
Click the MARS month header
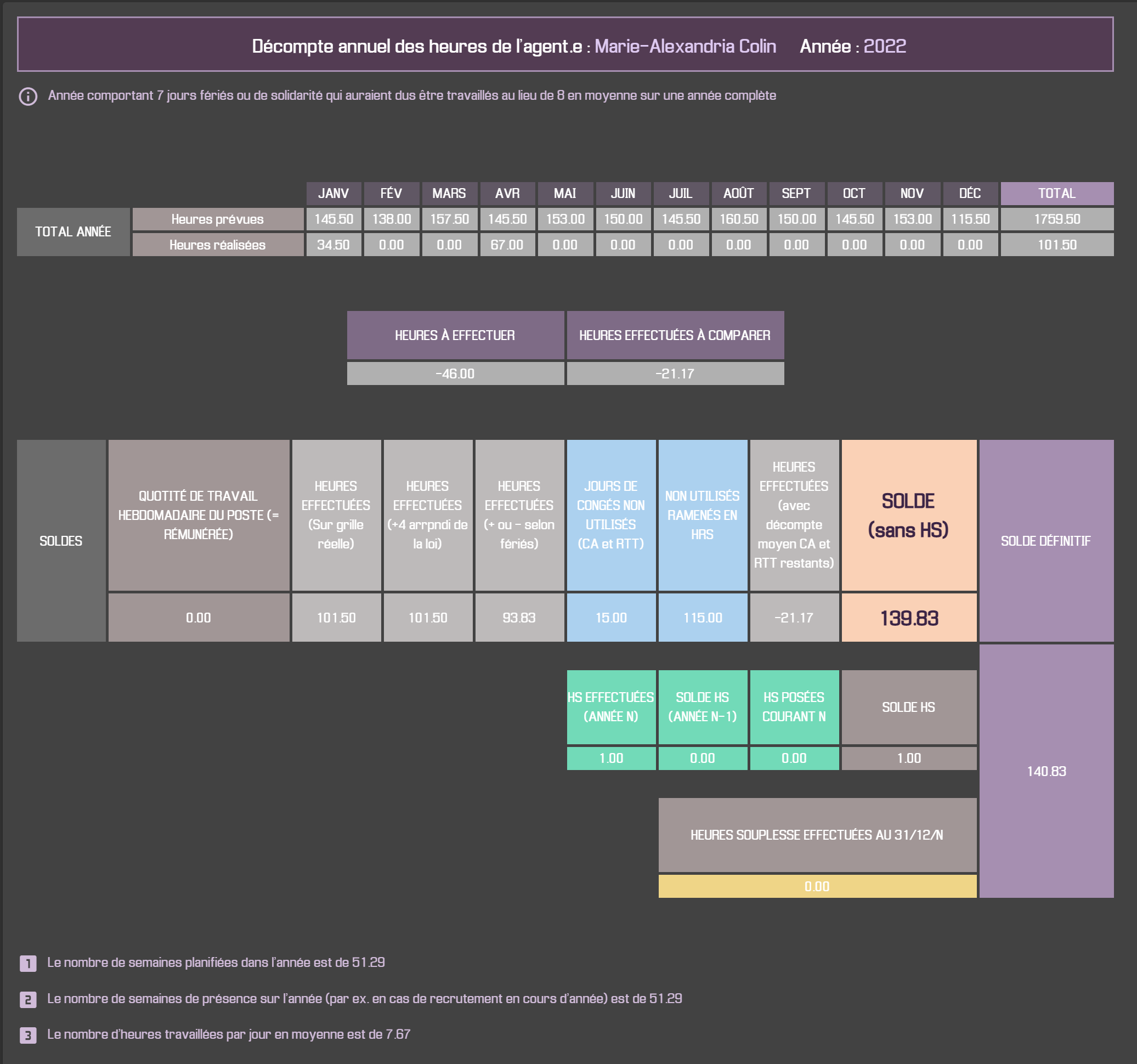(x=450, y=194)
